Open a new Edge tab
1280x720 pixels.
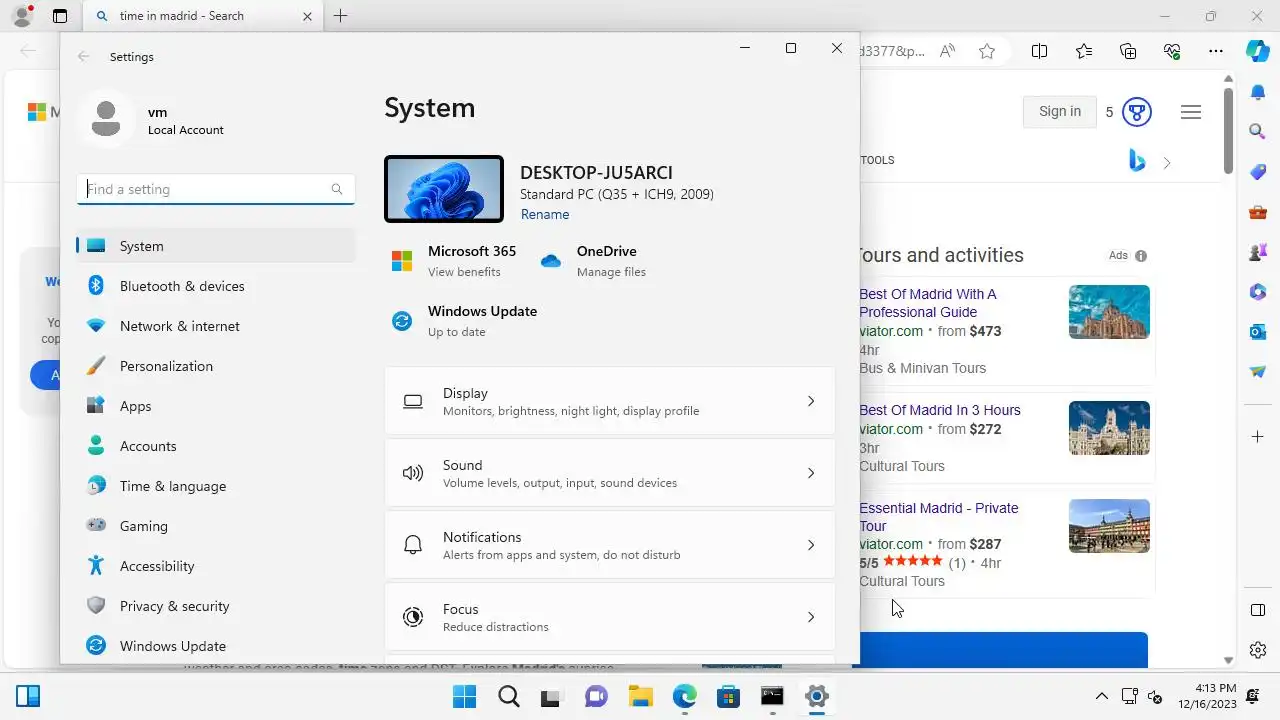[x=340, y=16]
